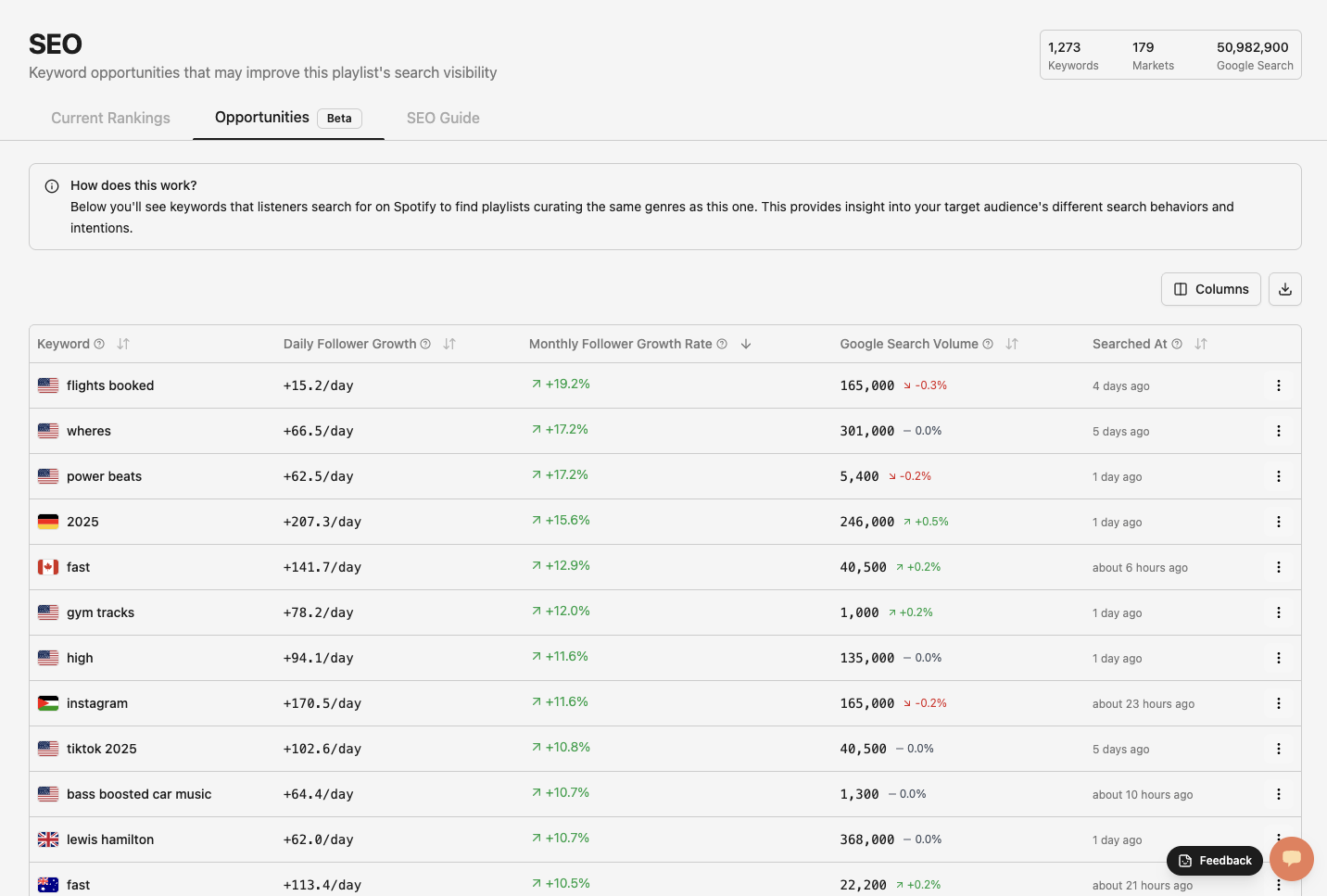This screenshot has width=1327, height=896.
Task: Click the 'How does this work' info icon
Action: pyautogui.click(x=52, y=186)
